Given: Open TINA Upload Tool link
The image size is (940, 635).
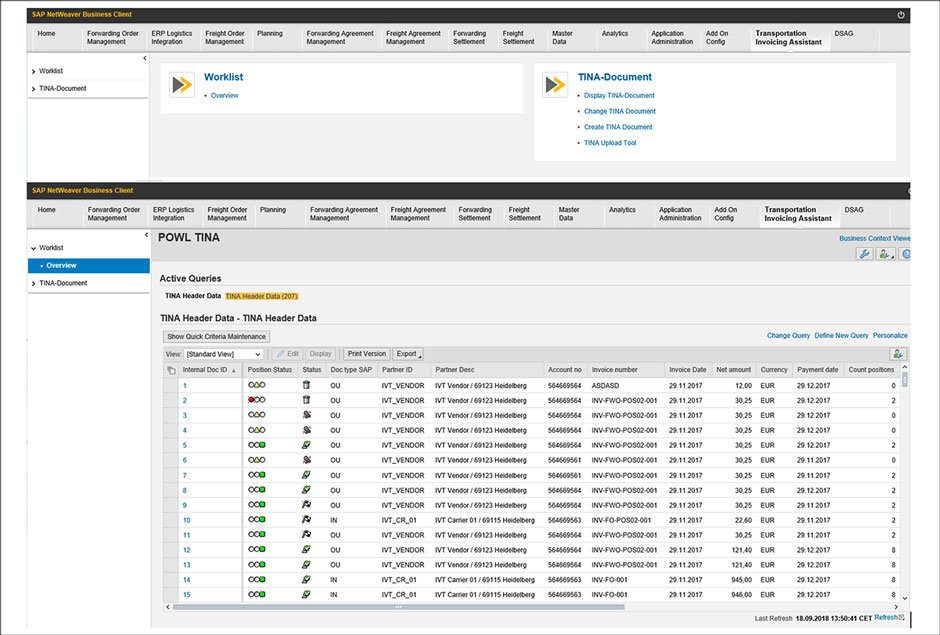Looking at the screenshot, I should click(x=610, y=143).
